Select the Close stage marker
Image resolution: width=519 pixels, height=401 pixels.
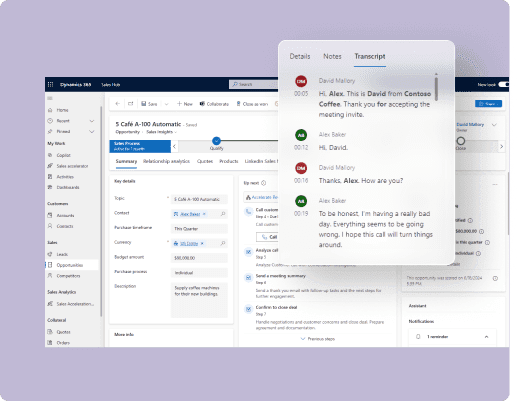click(x=461, y=141)
